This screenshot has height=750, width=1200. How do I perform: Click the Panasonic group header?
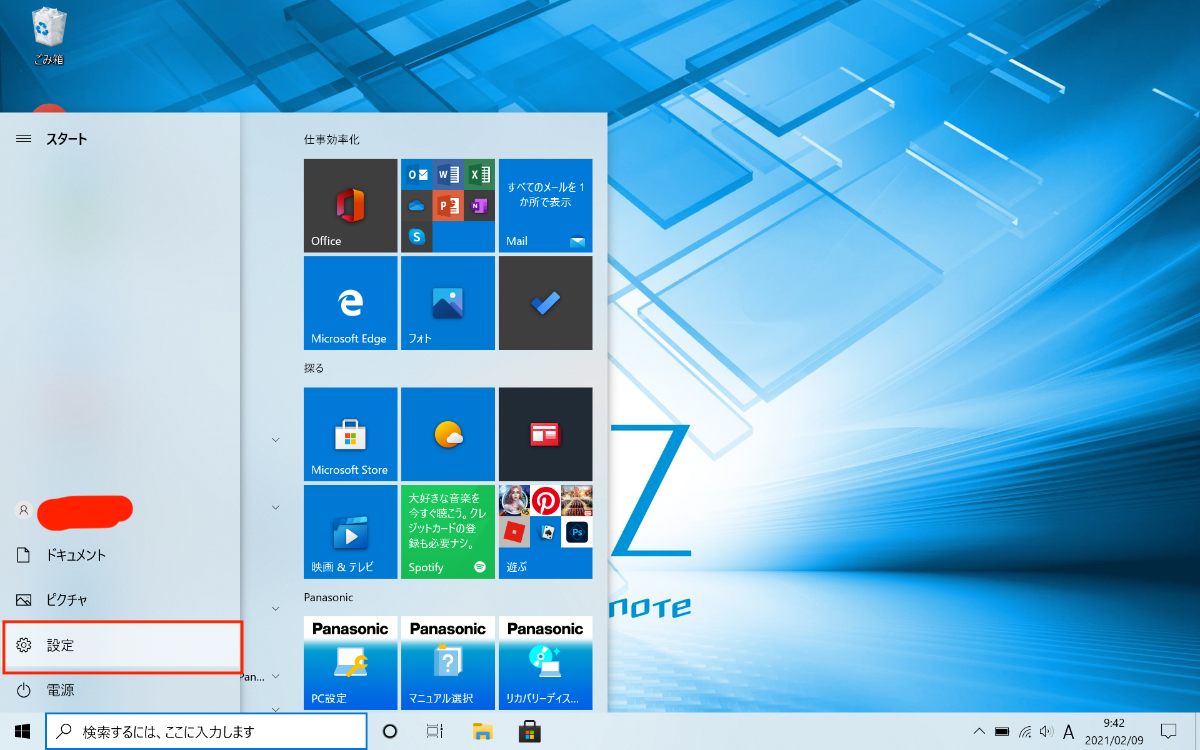click(329, 597)
